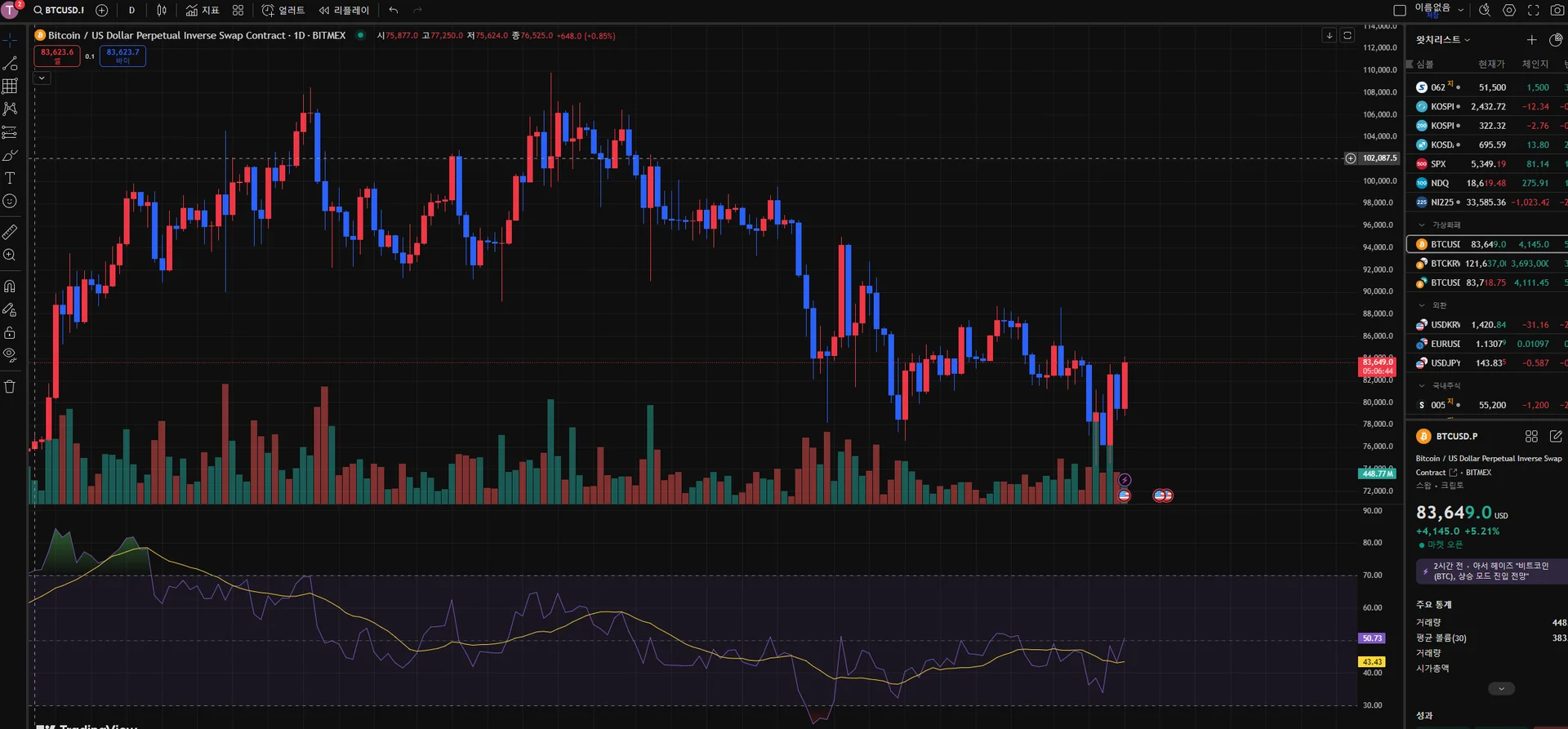Take a chart snapshot with camera icon

(x=1557, y=10)
